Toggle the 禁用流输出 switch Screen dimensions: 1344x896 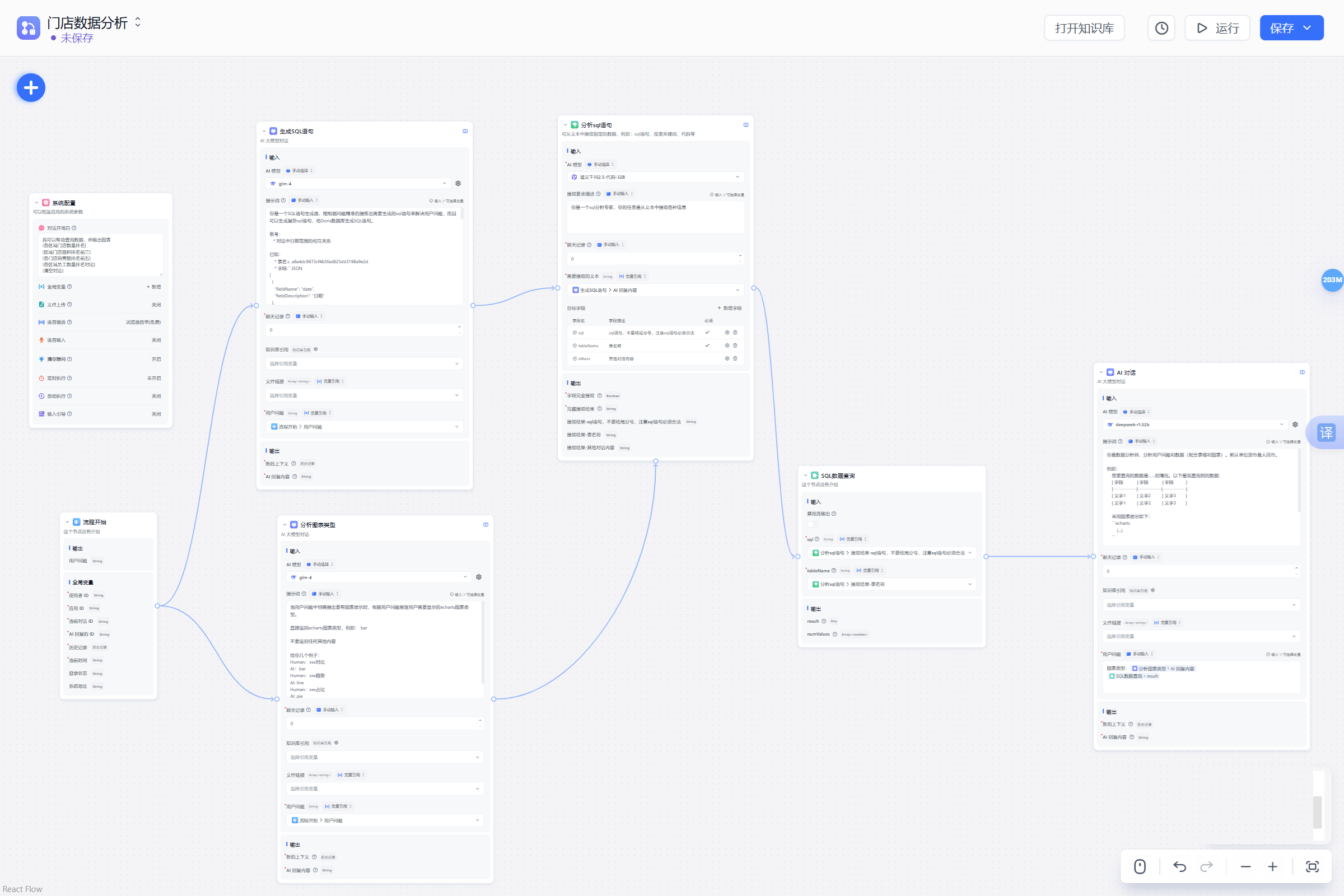click(x=813, y=525)
